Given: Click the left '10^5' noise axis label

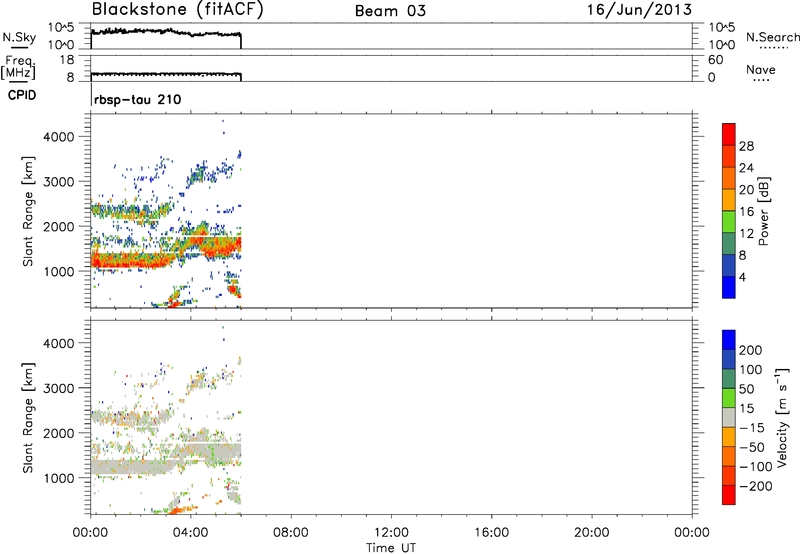Looking at the screenshot, I should 61,27.
